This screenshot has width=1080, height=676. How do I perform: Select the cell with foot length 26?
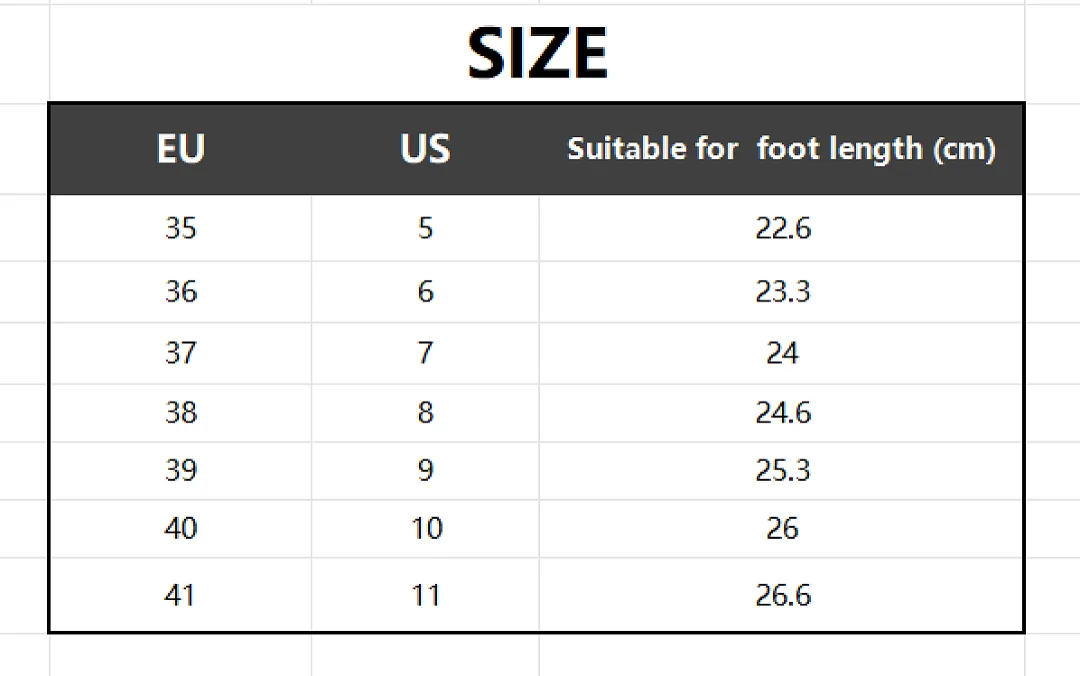click(781, 529)
